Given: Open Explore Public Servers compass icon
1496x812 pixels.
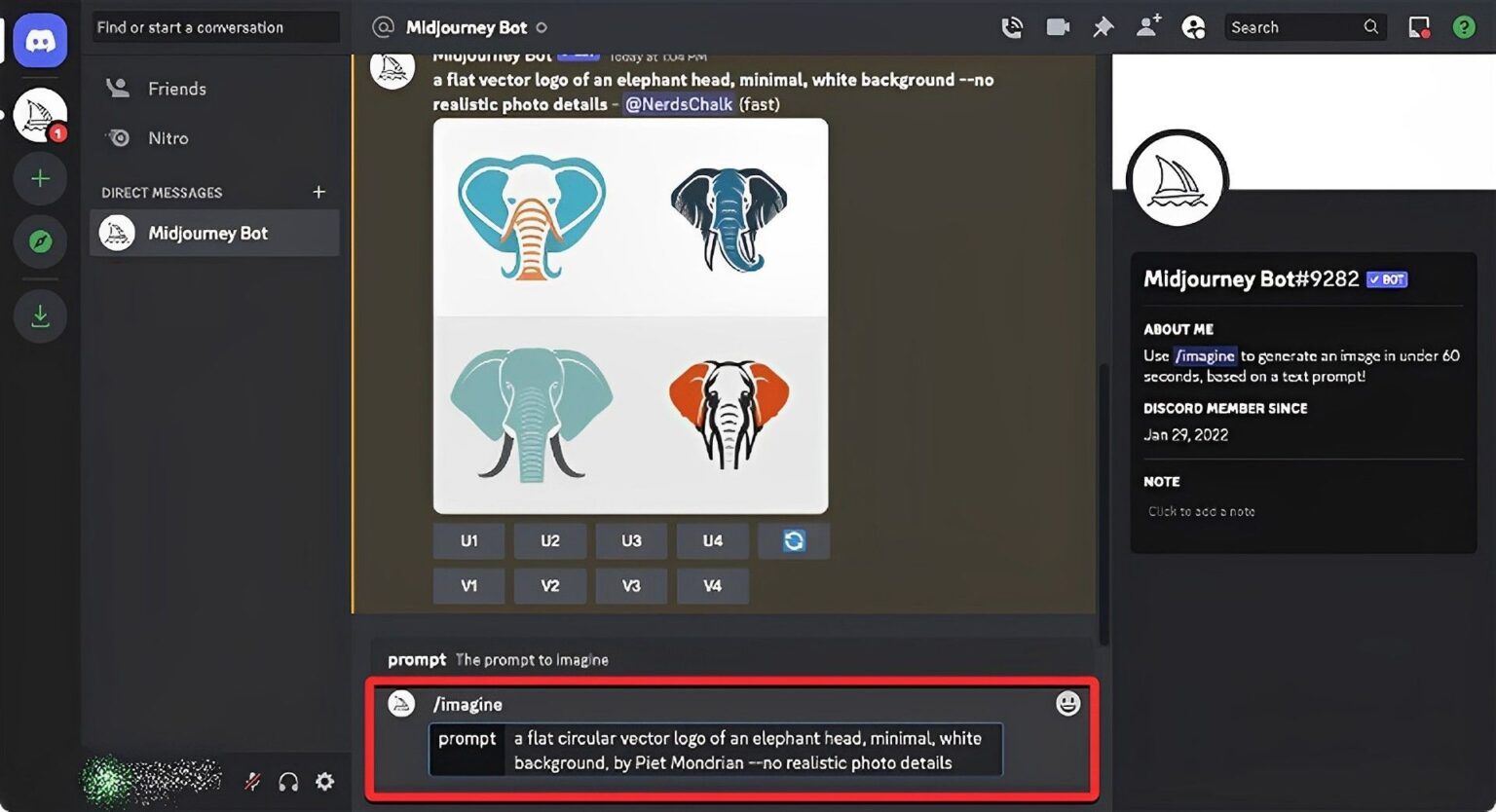Looking at the screenshot, I should pyautogui.click(x=40, y=241).
